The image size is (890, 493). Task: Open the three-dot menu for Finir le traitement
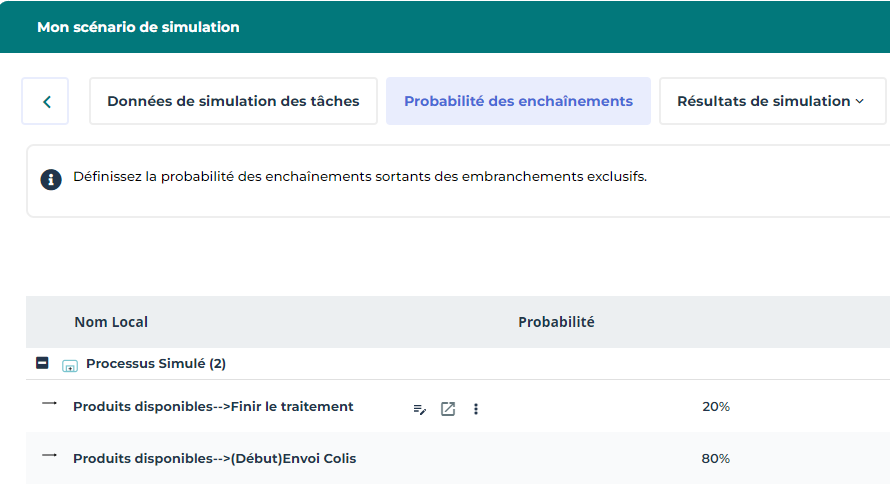(x=476, y=408)
